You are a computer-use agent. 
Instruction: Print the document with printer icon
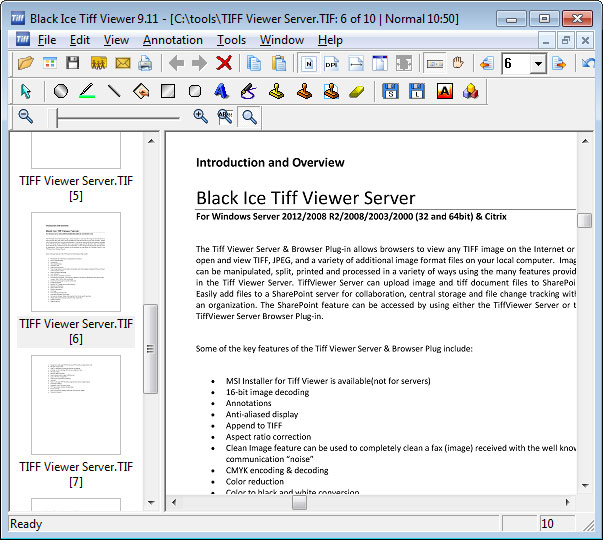pos(145,63)
